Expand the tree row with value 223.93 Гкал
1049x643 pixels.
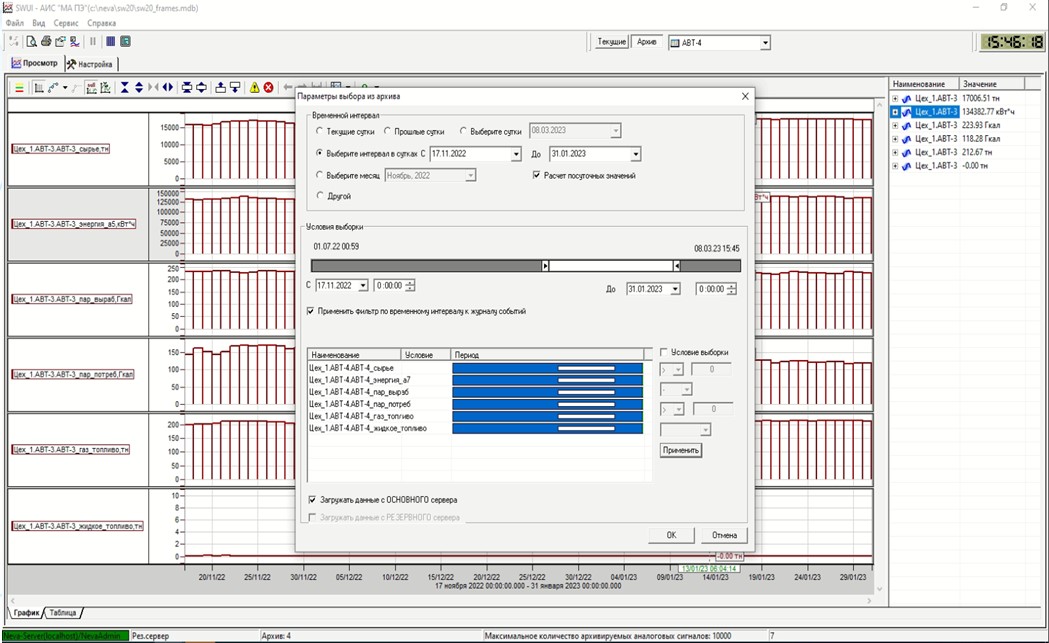click(895, 125)
